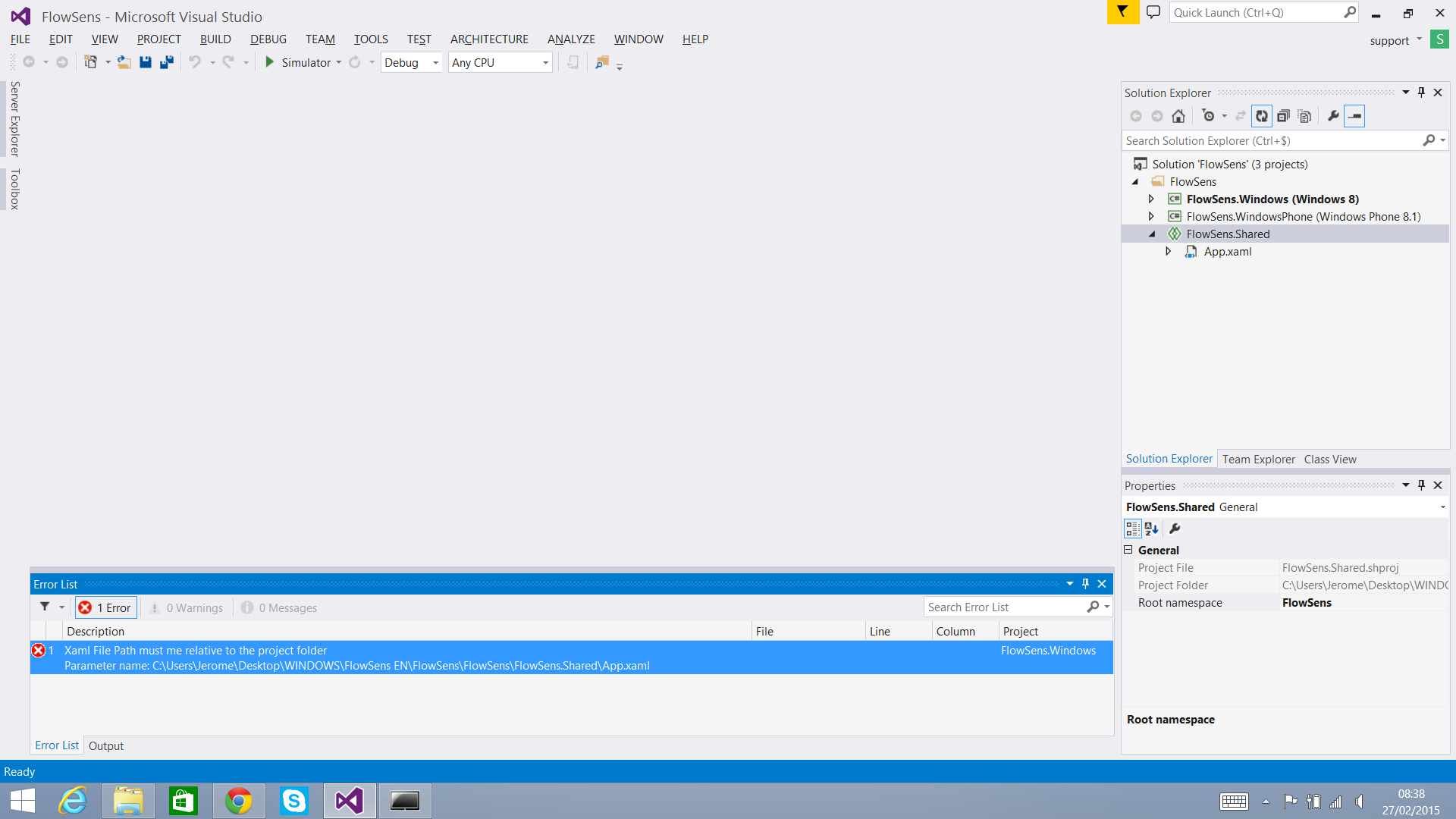Open the DEBUG menu

[x=268, y=39]
